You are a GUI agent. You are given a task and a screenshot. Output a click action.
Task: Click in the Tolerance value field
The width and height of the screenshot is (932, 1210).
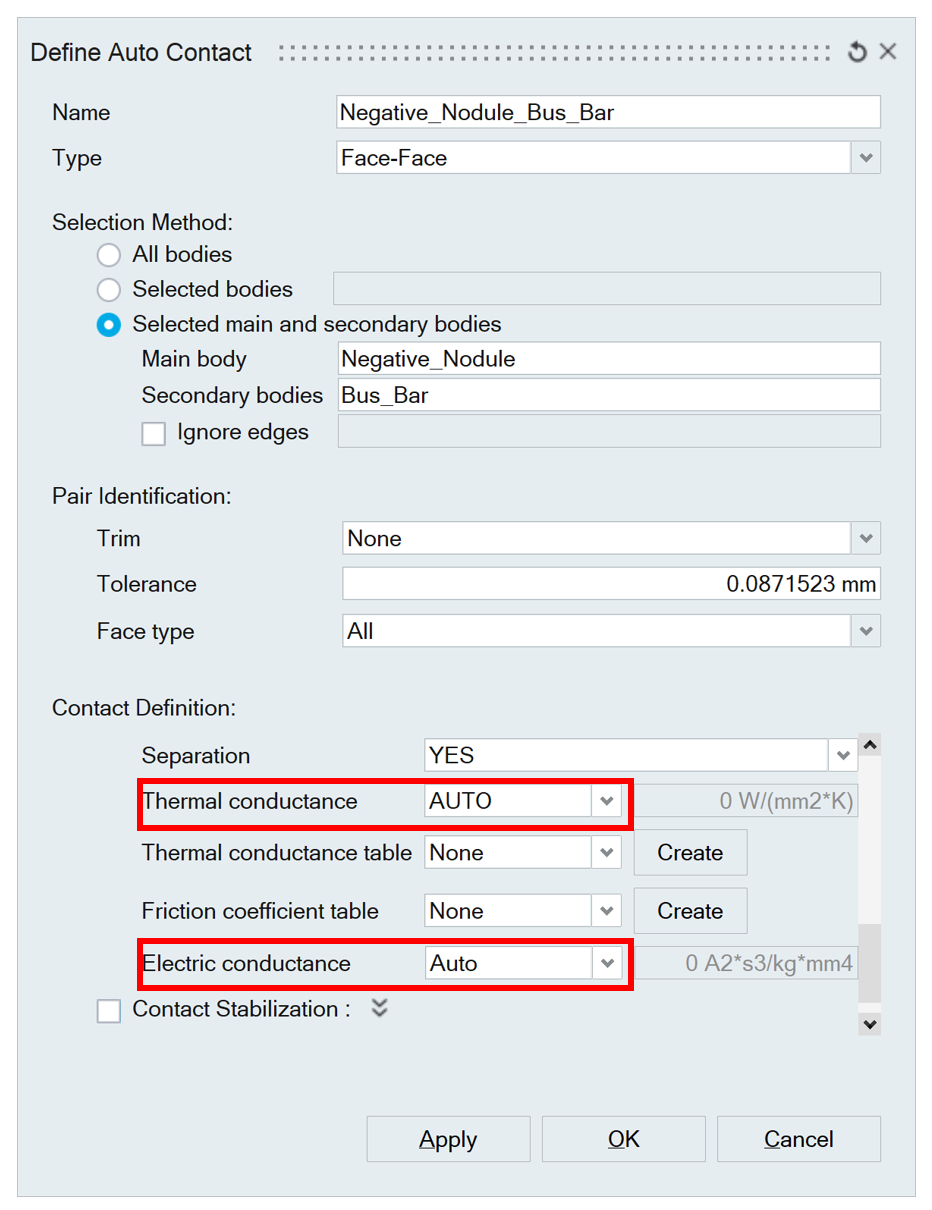[x=610, y=584]
